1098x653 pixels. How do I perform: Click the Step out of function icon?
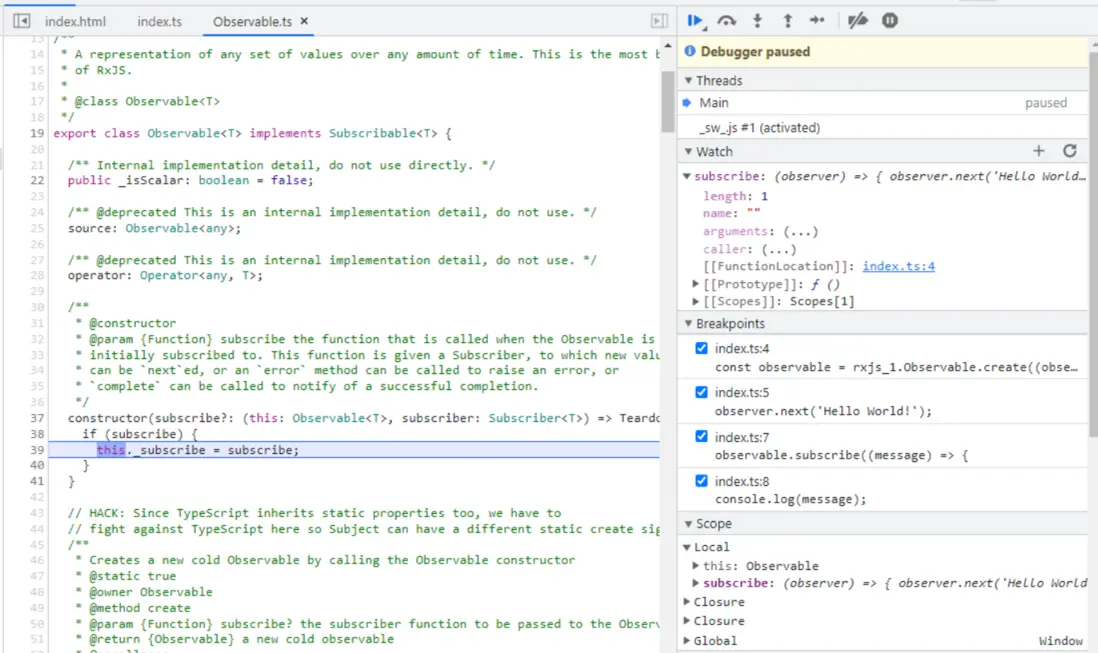pyautogui.click(x=787, y=20)
